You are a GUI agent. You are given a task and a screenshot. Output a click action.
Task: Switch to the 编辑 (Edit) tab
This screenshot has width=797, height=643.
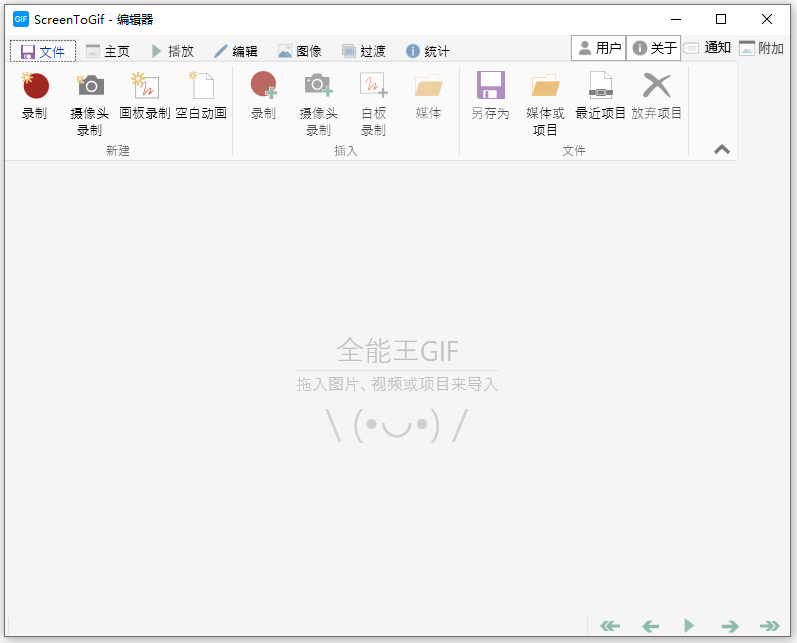tap(236, 51)
